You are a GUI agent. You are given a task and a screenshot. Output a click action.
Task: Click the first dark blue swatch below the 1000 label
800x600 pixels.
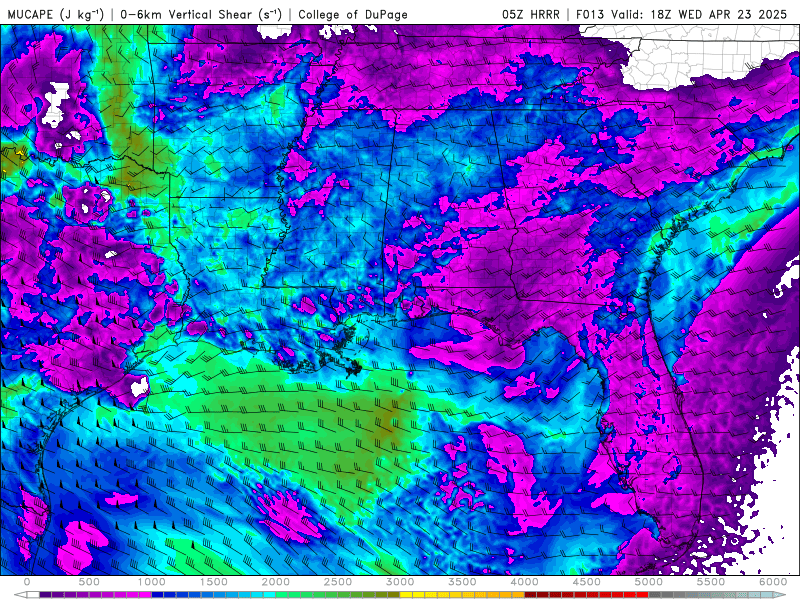click(x=158, y=595)
